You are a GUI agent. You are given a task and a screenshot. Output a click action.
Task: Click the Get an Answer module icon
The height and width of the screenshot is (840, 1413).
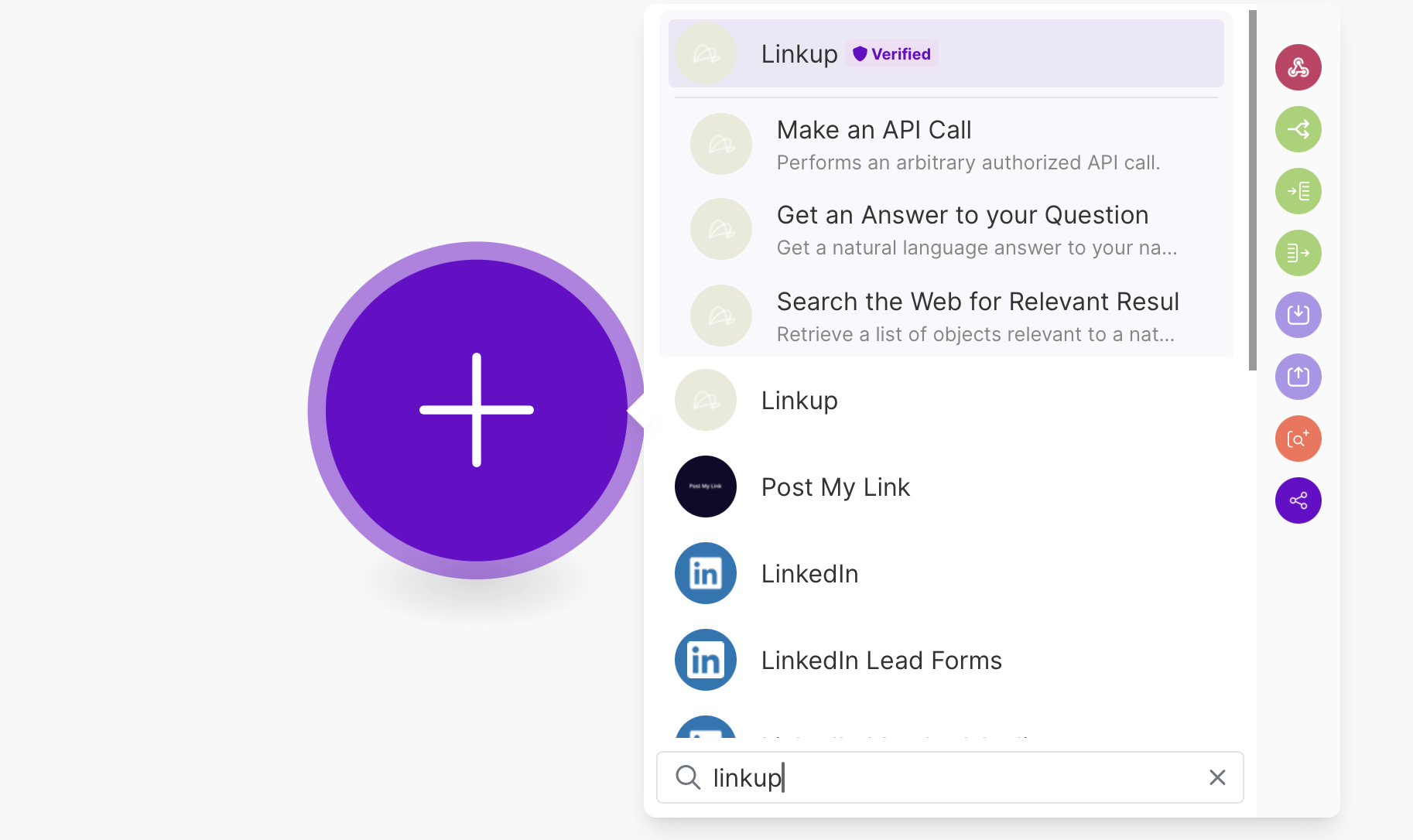point(721,229)
